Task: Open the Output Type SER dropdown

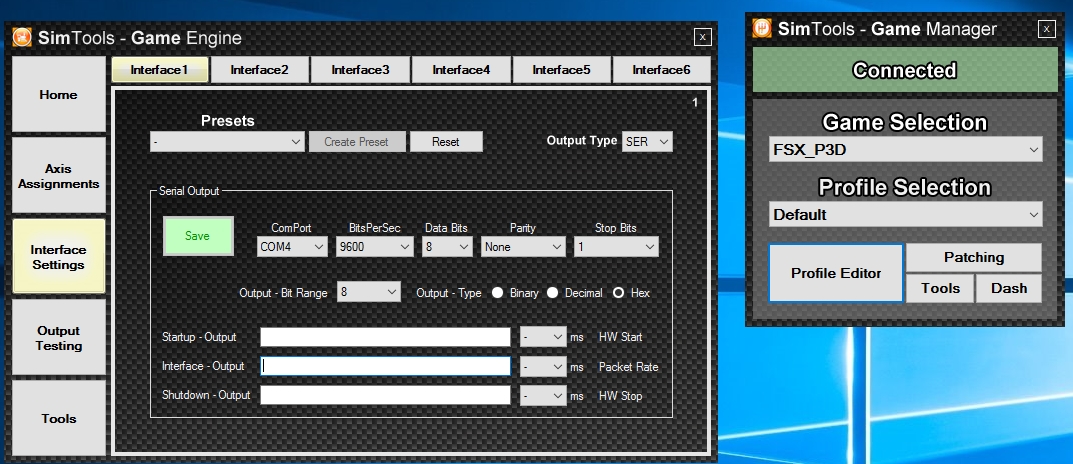Action: (647, 141)
